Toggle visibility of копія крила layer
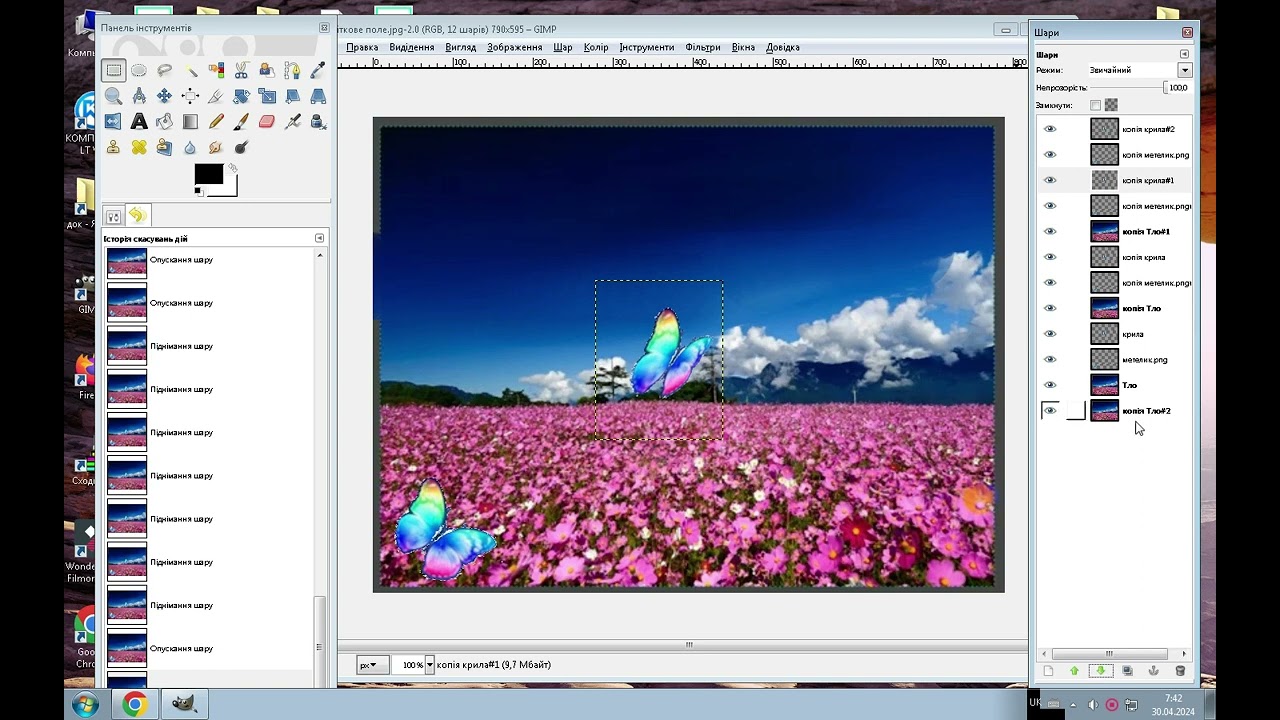Screen dimensions: 1280x720 [1050, 257]
